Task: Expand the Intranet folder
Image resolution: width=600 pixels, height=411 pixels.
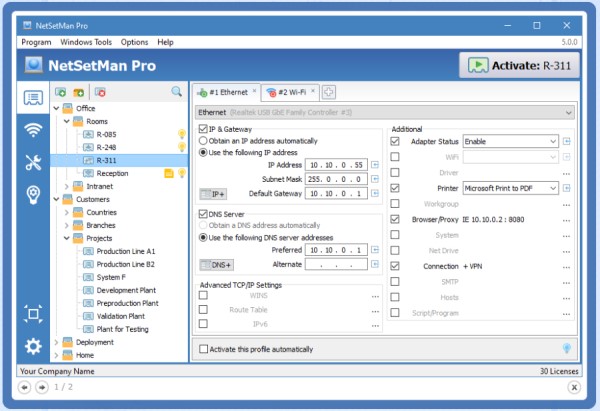Action: (x=67, y=187)
